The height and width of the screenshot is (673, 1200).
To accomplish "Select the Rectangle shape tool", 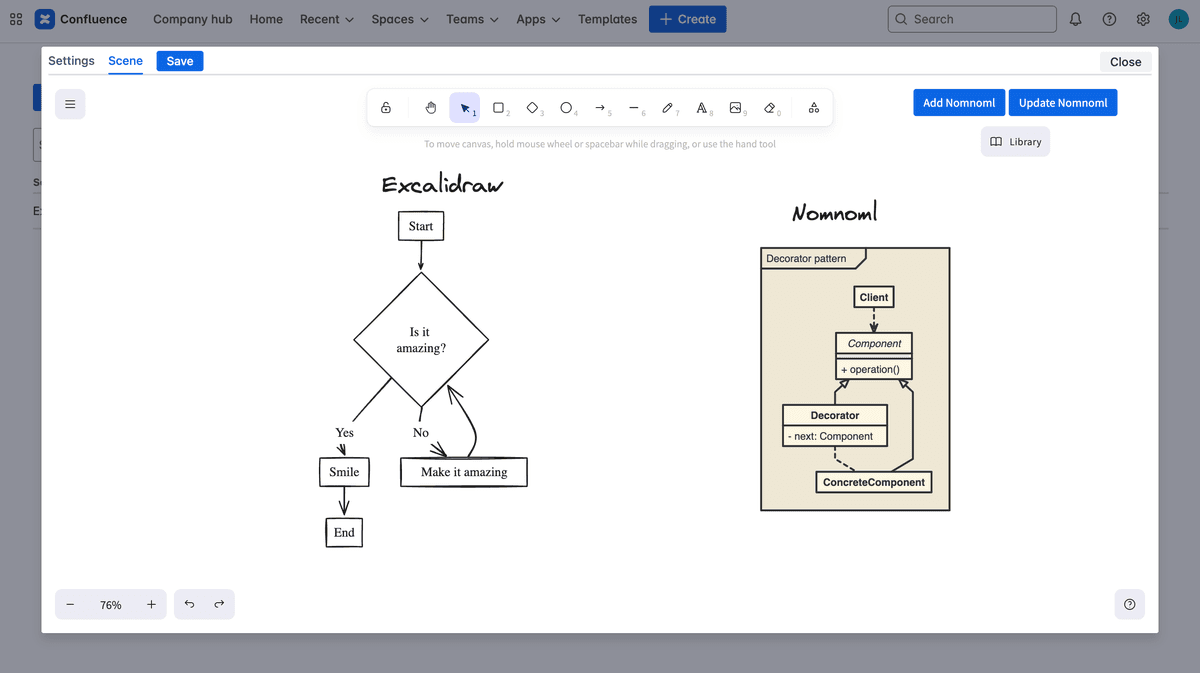I will point(499,108).
